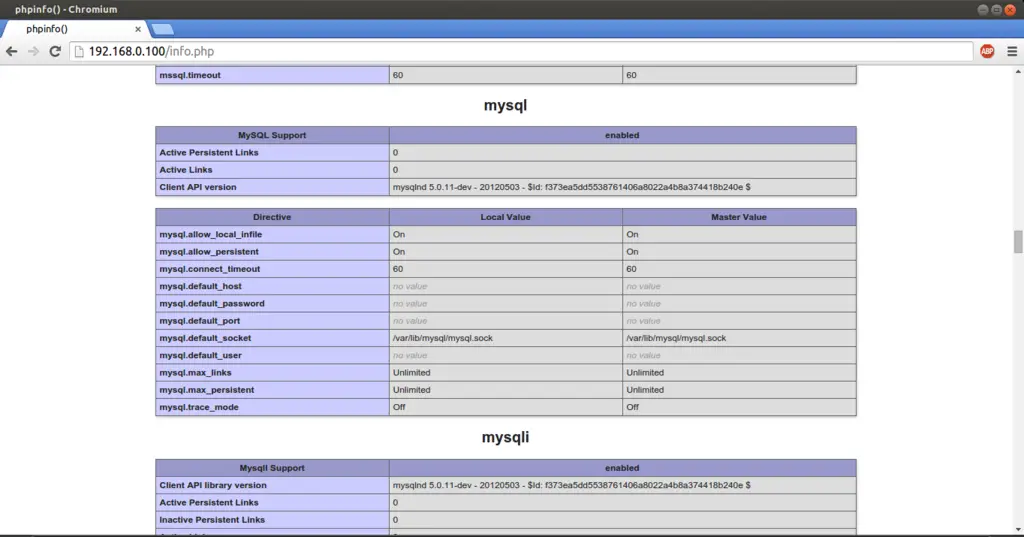
Task: Click the mysql table Active Persistent Links label
Action: [x=209, y=152]
